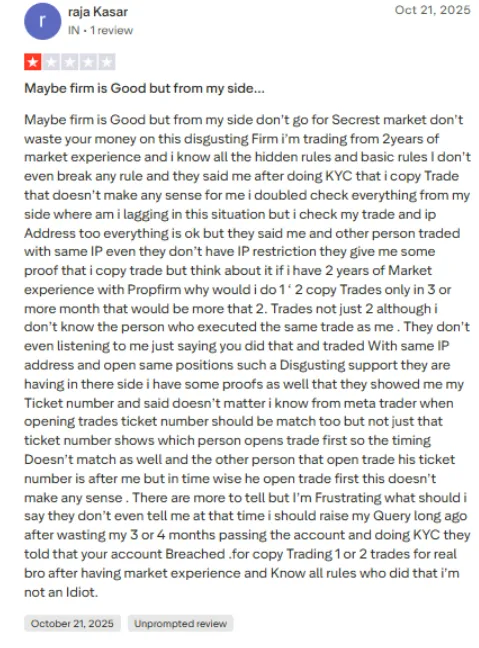The image size is (479, 648).
Task: Open the review title "Maybe firm is Good but from my side…"
Action: click(x=144, y=88)
